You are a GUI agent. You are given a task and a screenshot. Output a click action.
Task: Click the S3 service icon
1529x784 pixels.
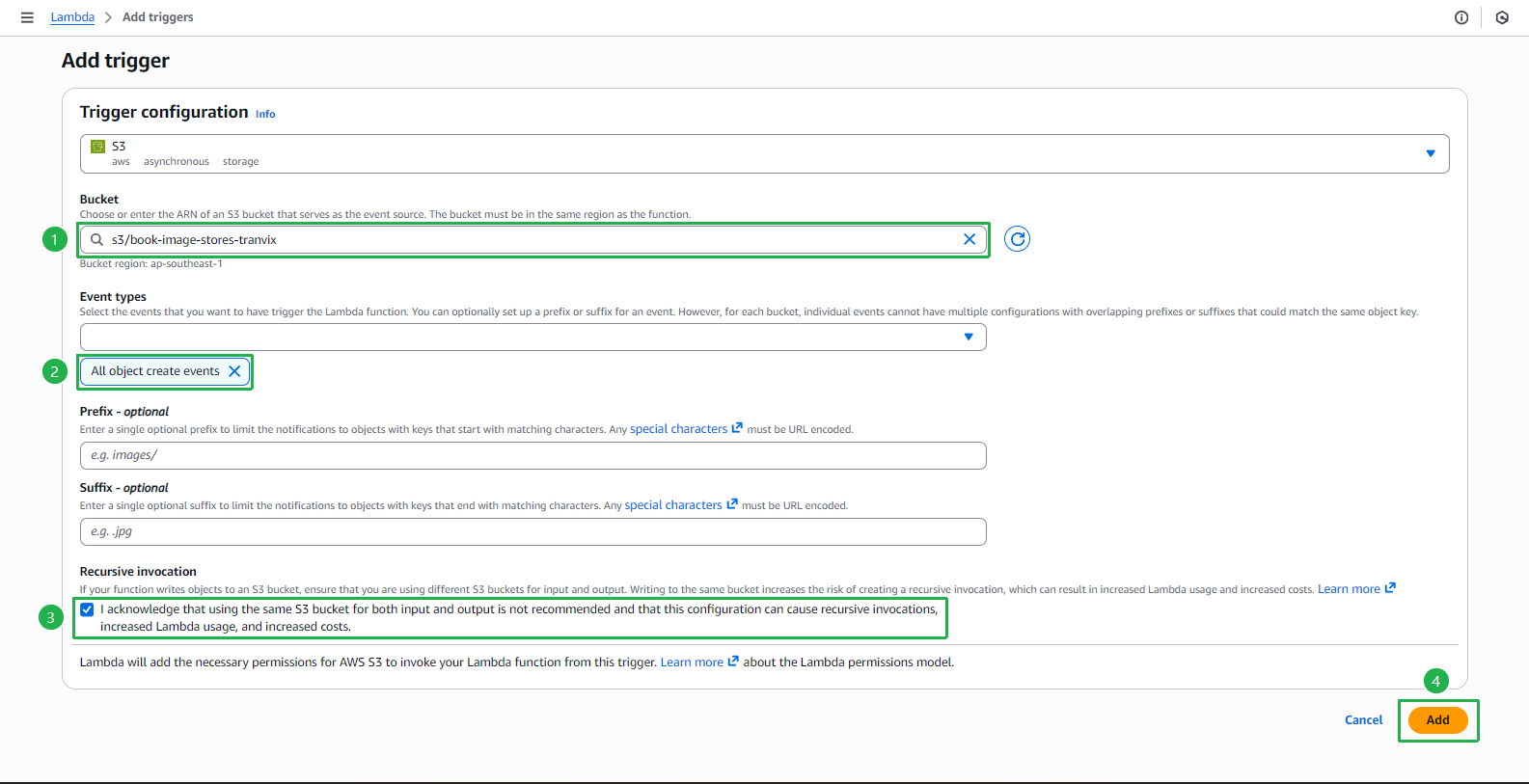(97, 147)
